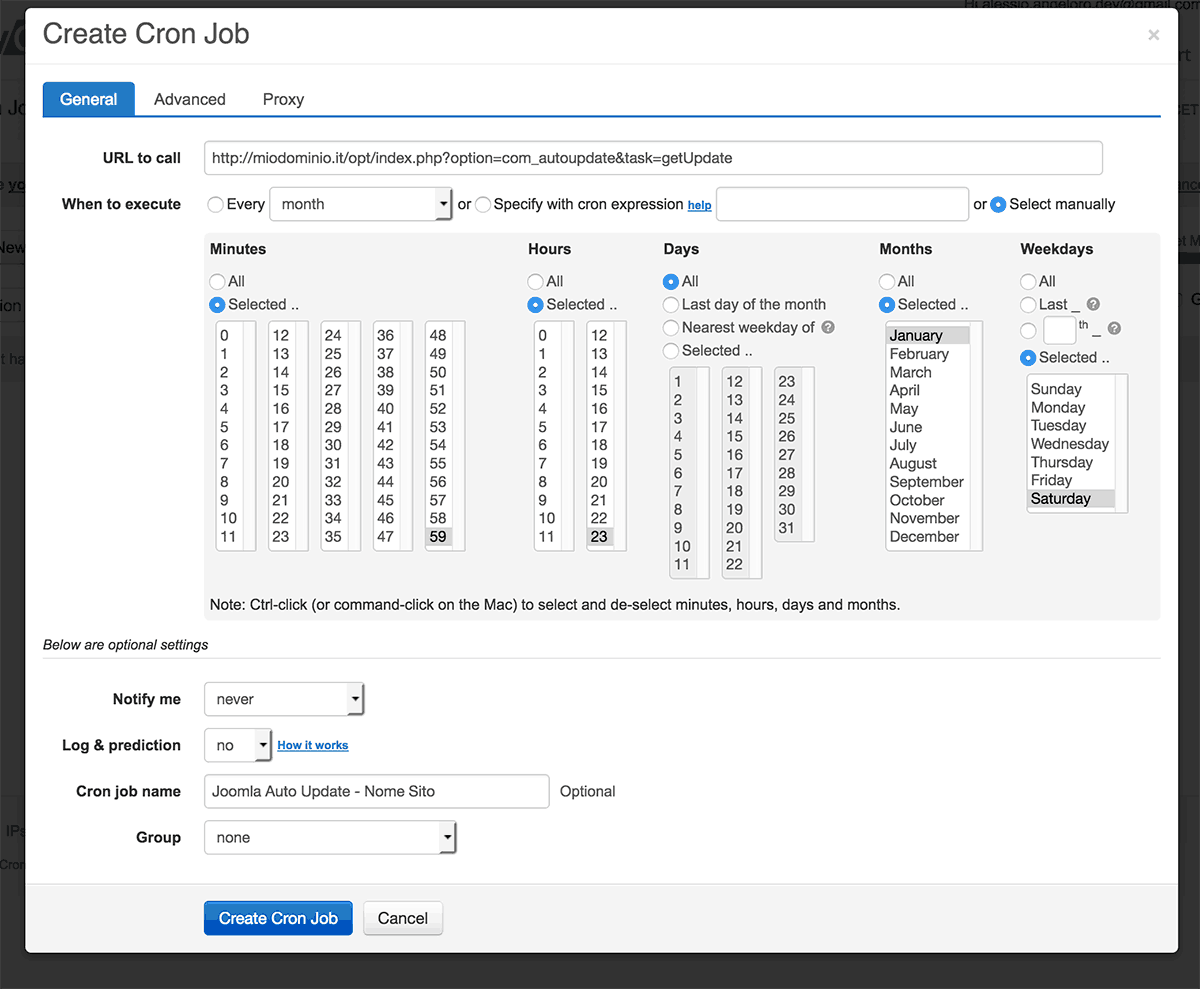Select Last day of the month option
1200x989 pixels.
pyautogui.click(x=671, y=305)
